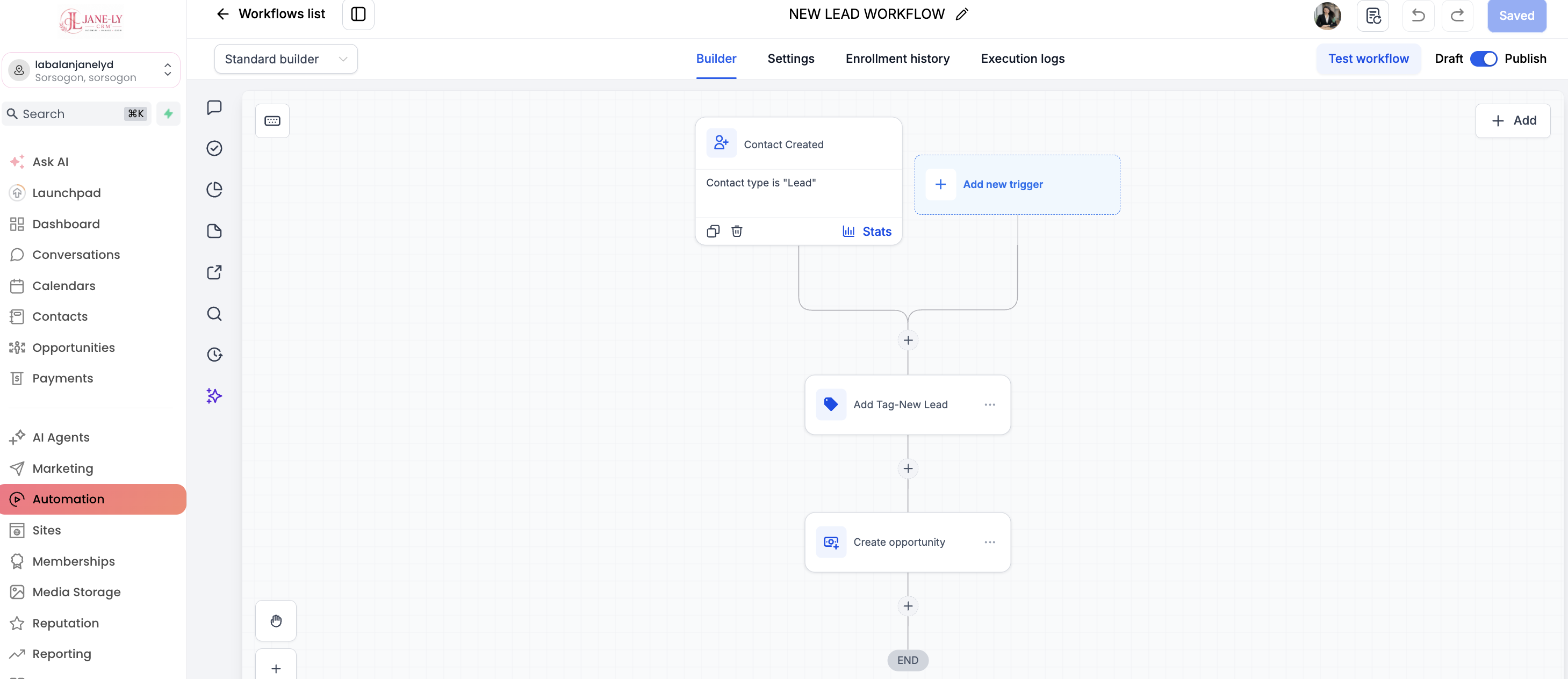Viewport: 1568px width, 679px height.
Task: Select the Add Tag-New Lead action node
Action: 908,404
